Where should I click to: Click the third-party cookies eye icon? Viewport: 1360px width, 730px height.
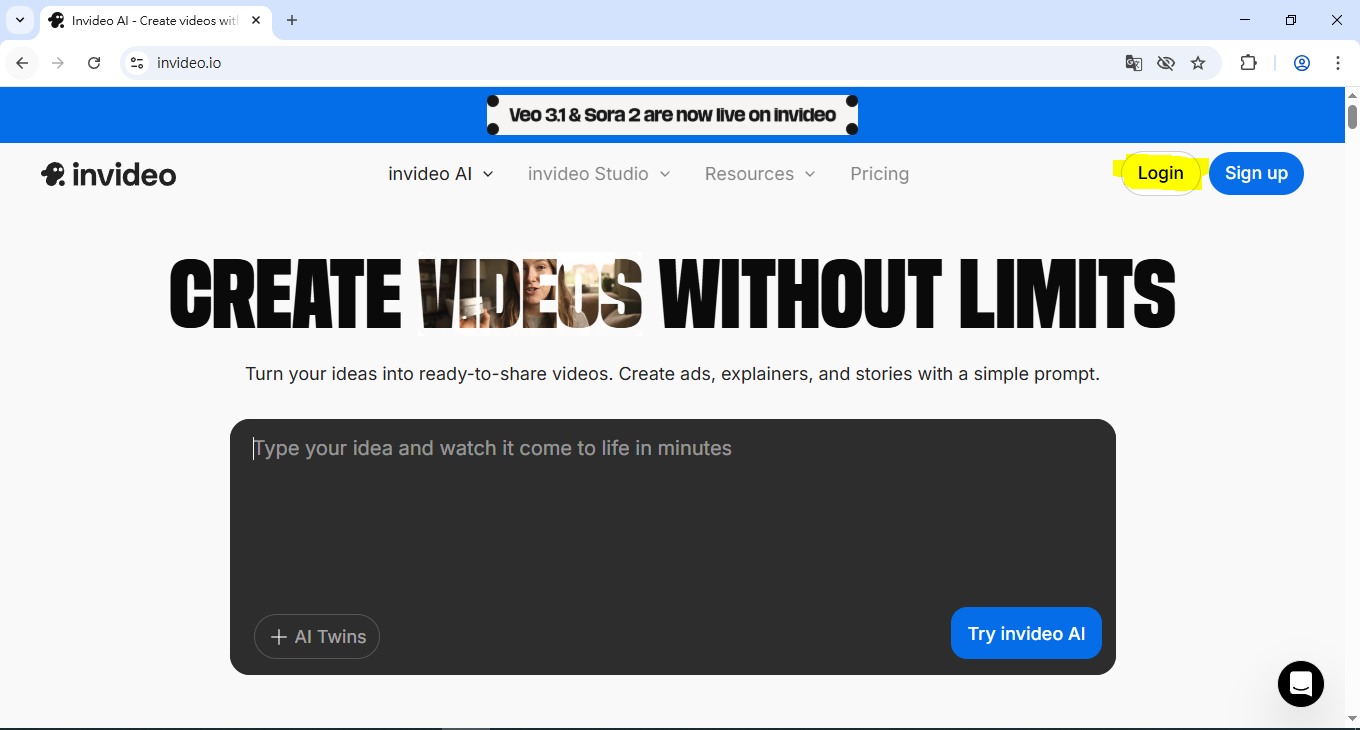[x=1166, y=63]
